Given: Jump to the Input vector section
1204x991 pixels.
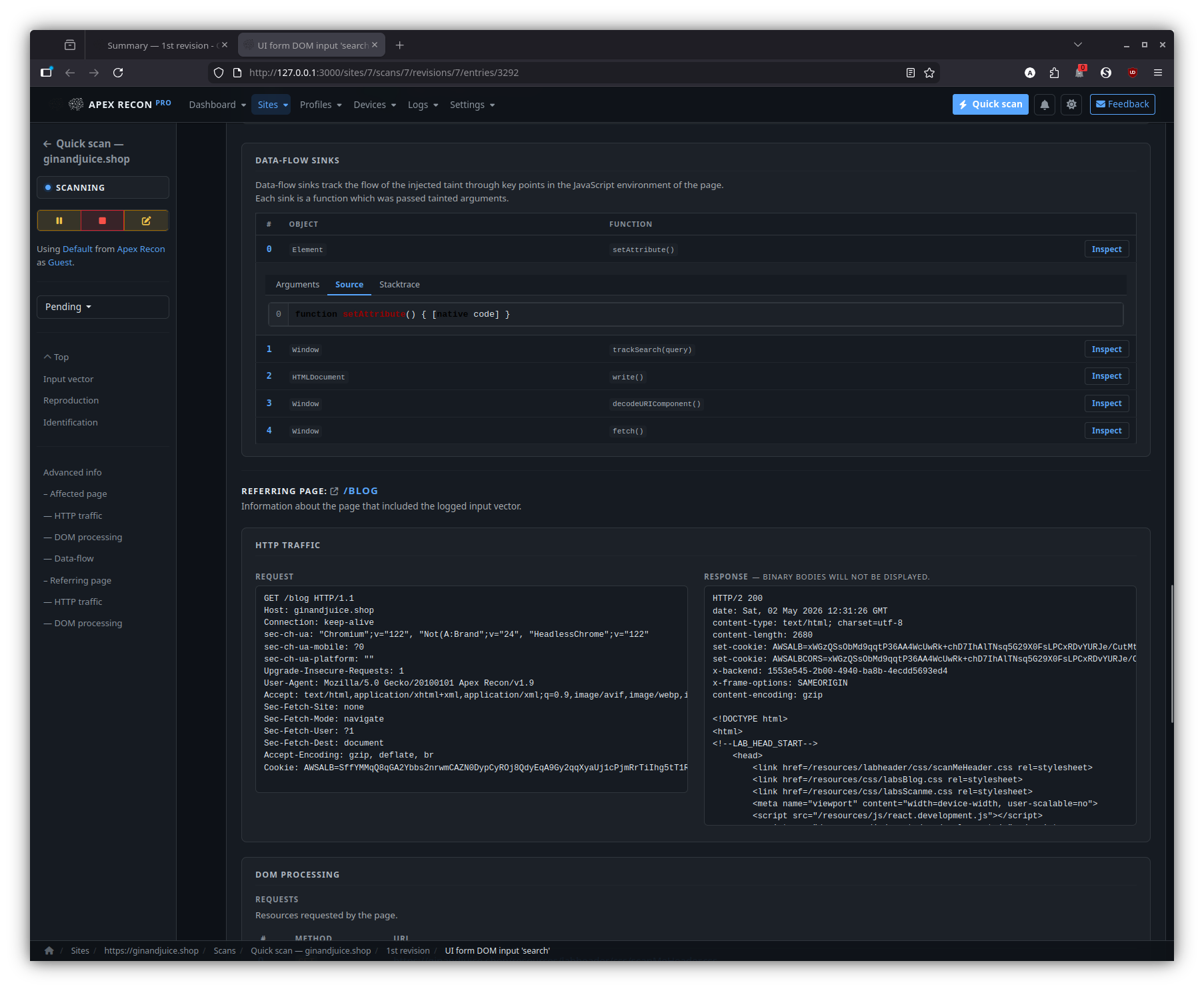Looking at the screenshot, I should [x=69, y=379].
